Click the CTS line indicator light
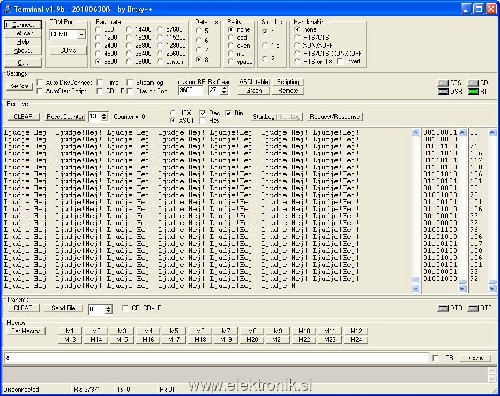500x396 pixels. (x=443, y=83)
